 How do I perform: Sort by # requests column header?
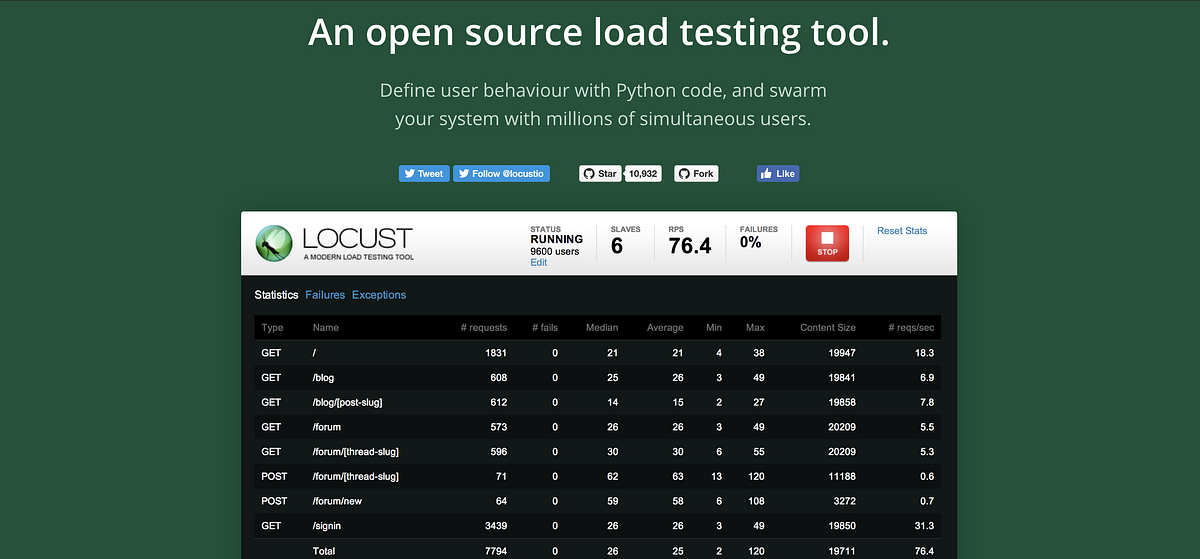483,328
